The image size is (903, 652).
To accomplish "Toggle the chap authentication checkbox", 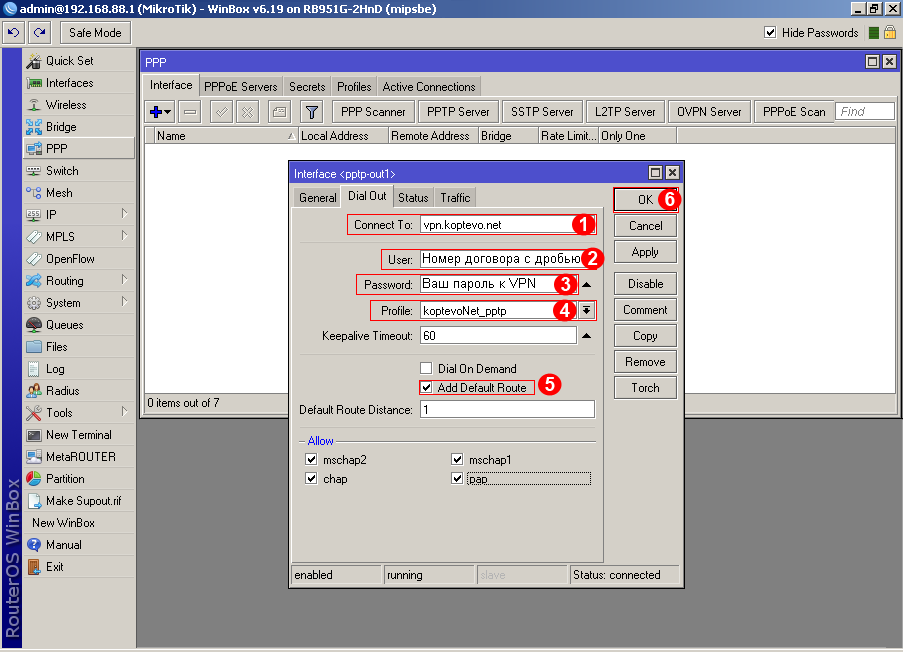I will point(312,479).
